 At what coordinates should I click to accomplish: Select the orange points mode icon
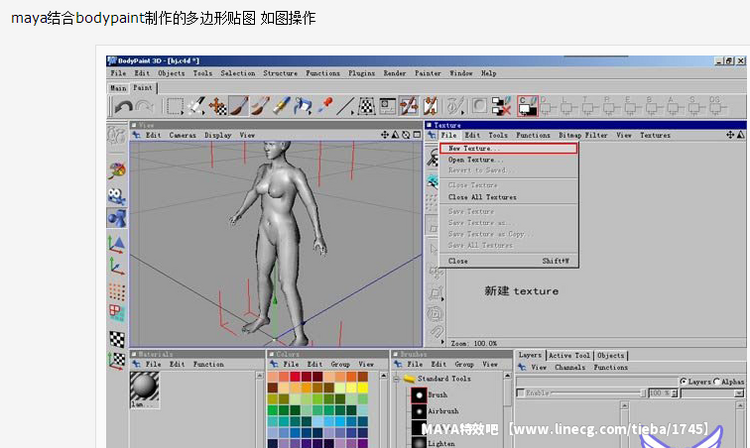coord(117,292)
